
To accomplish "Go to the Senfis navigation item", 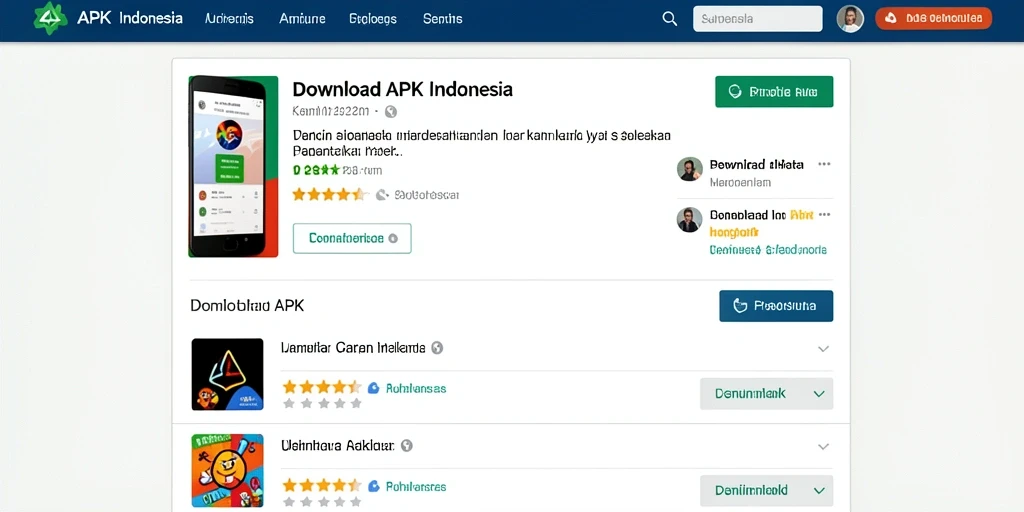I will coord(443,19).
